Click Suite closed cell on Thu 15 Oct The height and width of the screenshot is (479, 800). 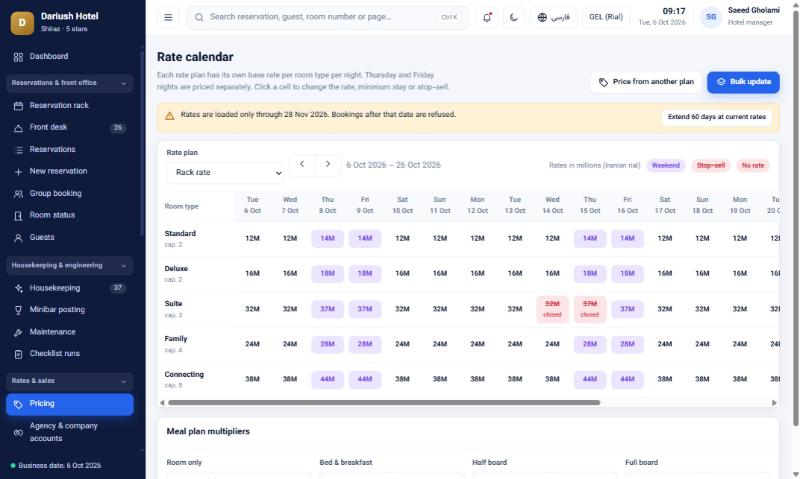[590, 309]
